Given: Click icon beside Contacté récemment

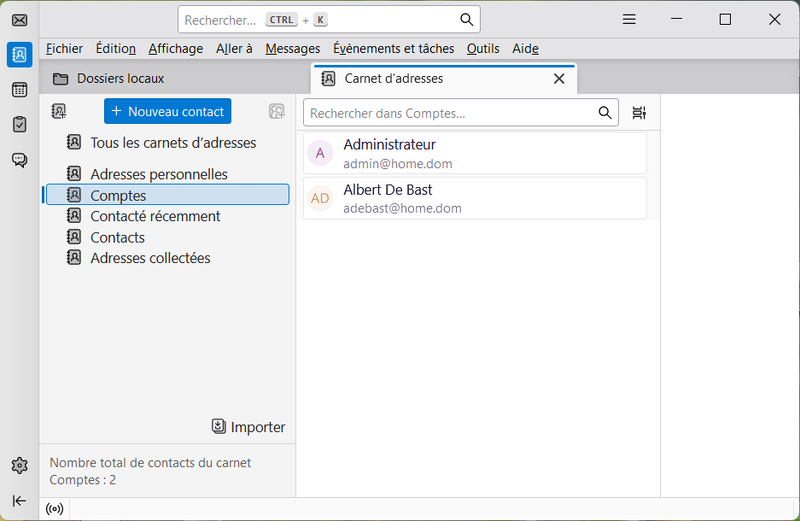Looking at the screenshot, I should coord(74,216).
